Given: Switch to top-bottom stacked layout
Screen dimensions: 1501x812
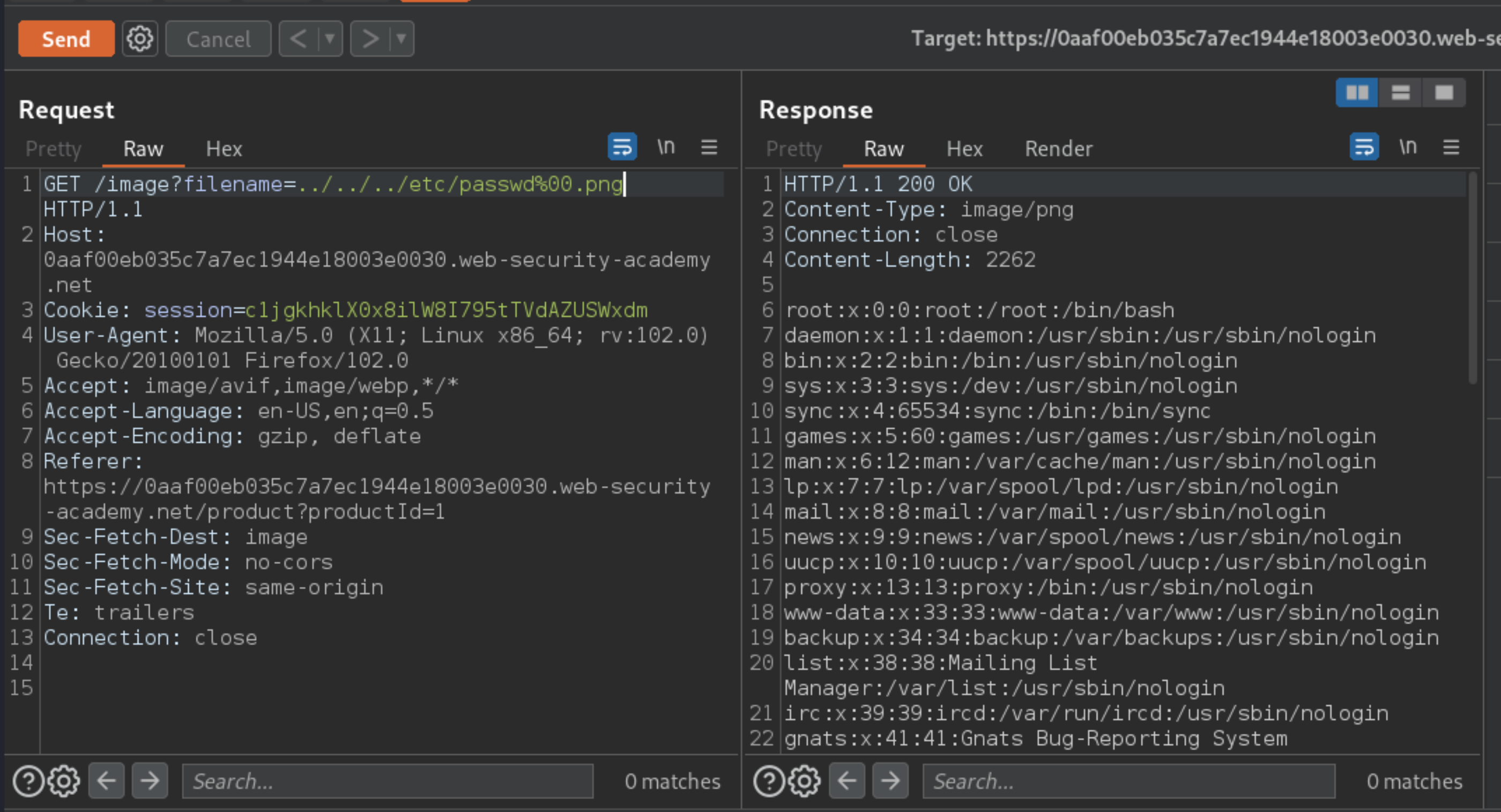Looking at the screenshot, I should tap(1400, 93).
